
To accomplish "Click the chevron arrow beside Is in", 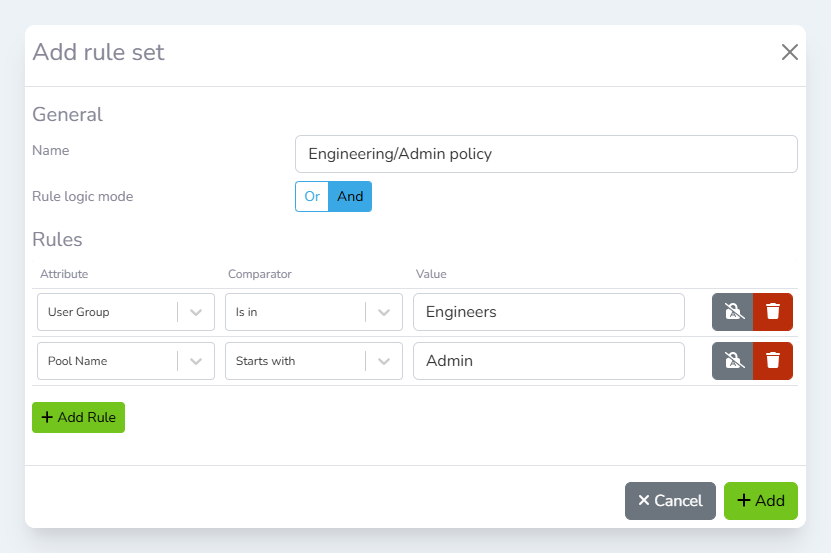I will click(384, 312).
